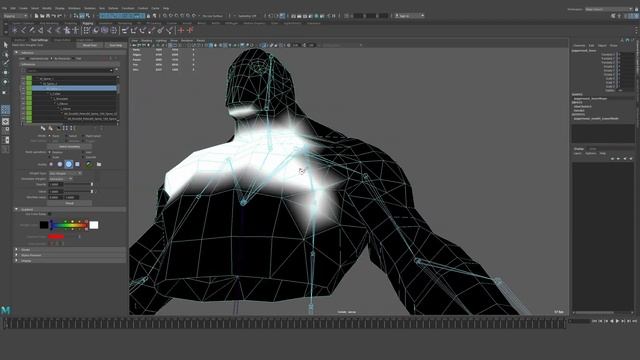This screenshot has width=640, height=360.
Task: Choose the highlighted soft brush profile
Action: (69, 164)
